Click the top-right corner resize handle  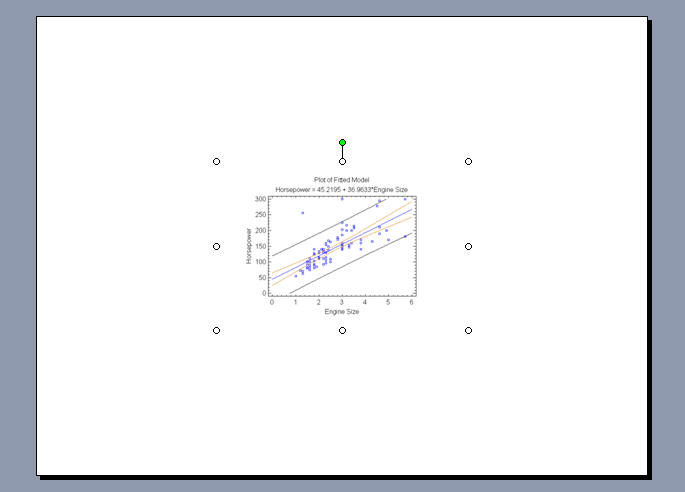coord(468,162)
